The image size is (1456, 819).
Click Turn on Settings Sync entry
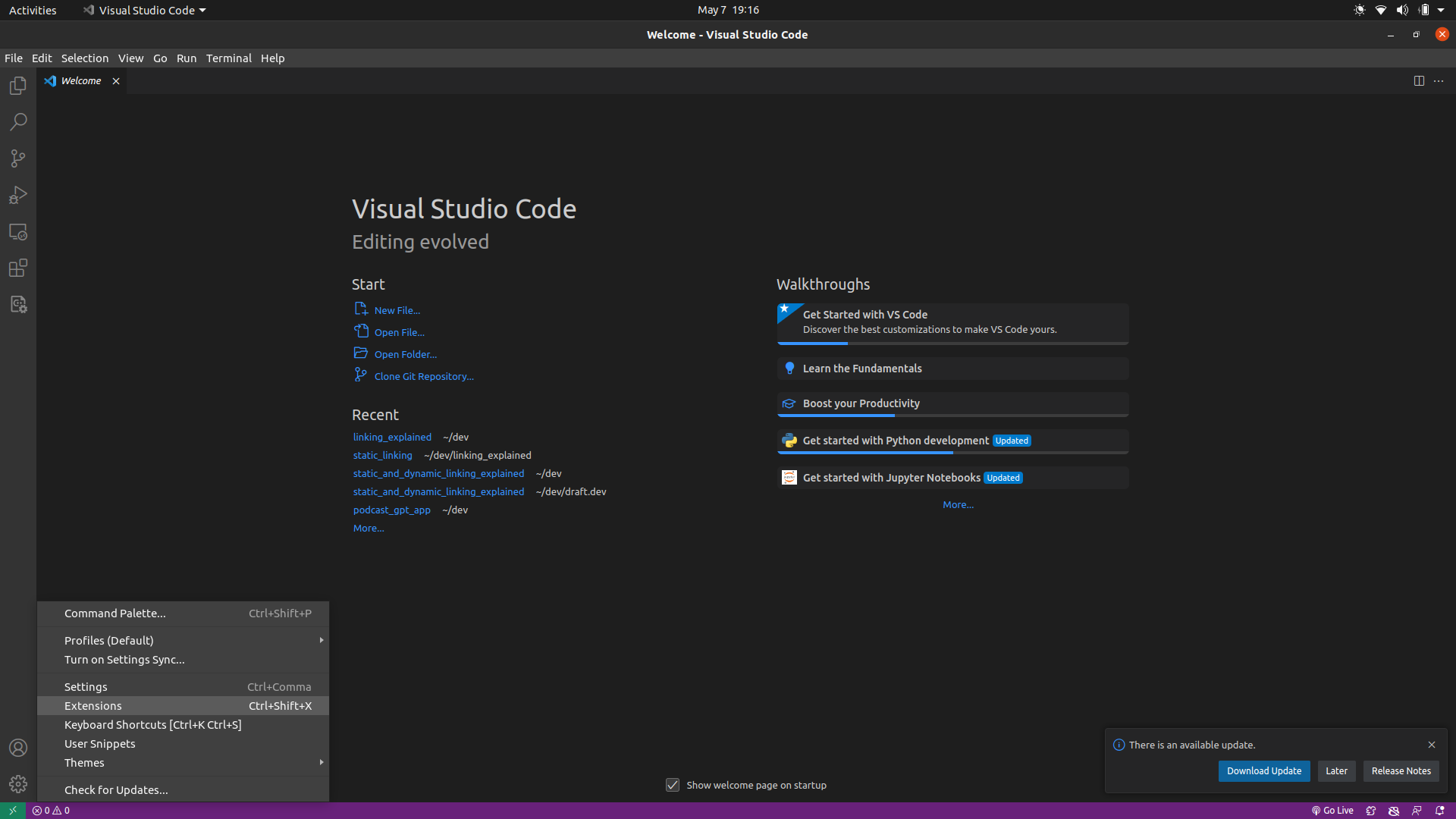(124, 660)
